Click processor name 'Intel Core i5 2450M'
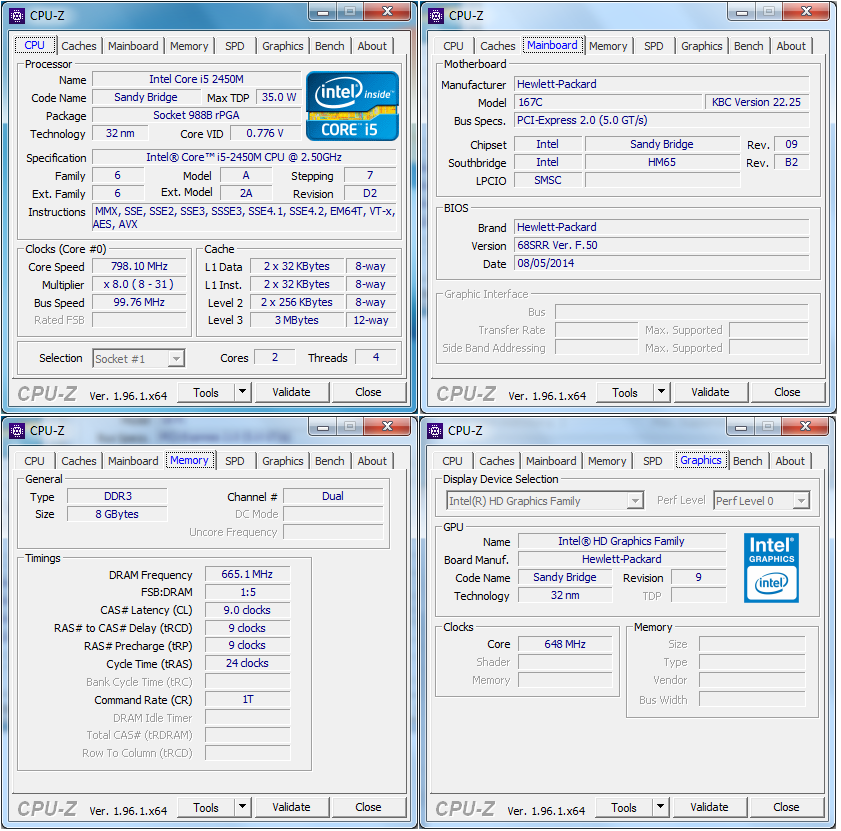The height and width of the screenshot is (831, 841). point(196,79)
